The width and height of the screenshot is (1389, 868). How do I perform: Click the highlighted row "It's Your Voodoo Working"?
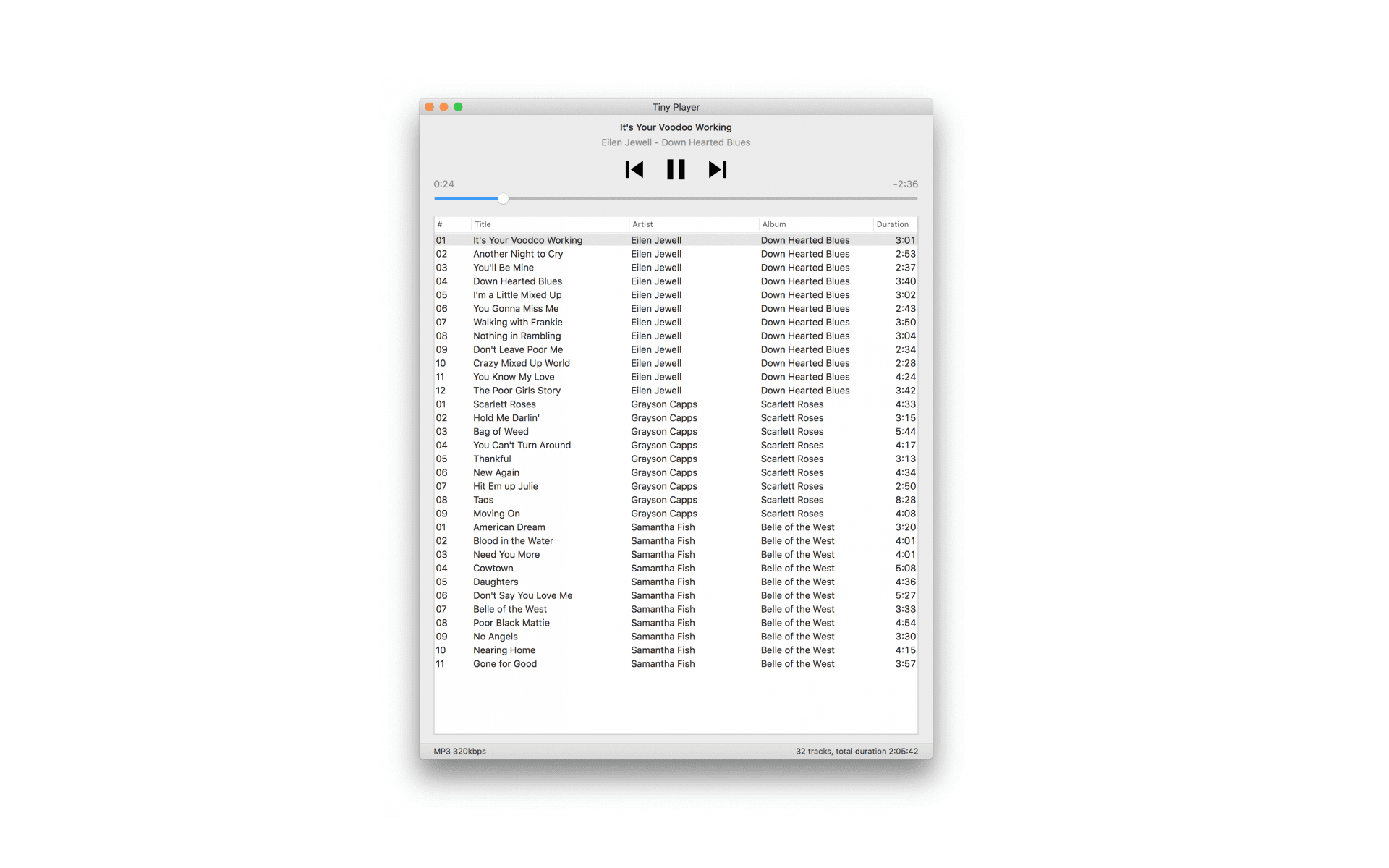click(676, 240)
